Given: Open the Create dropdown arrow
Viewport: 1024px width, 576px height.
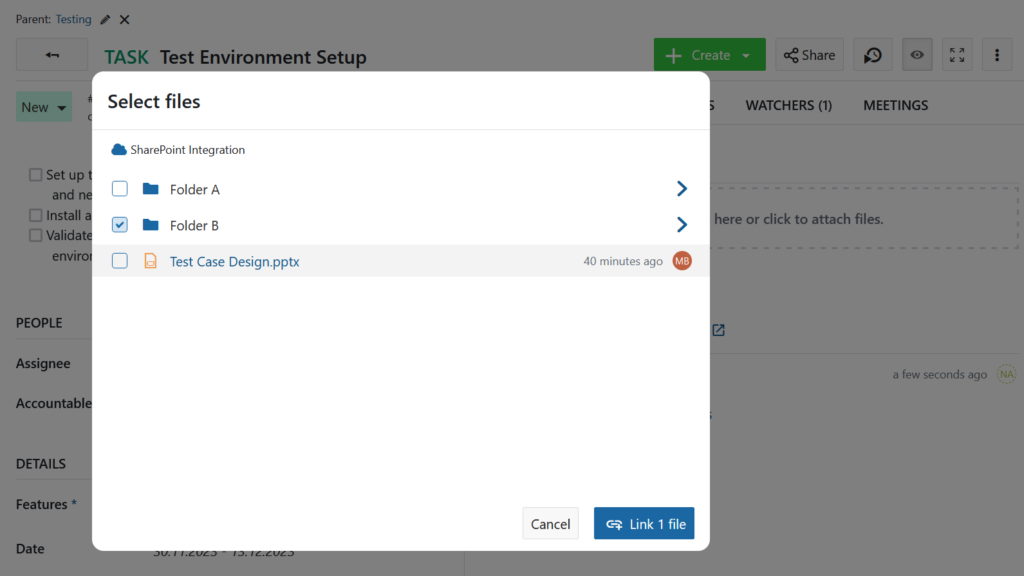Looking at the screenshot, I should pyautogui.click(x=744, y=54).
